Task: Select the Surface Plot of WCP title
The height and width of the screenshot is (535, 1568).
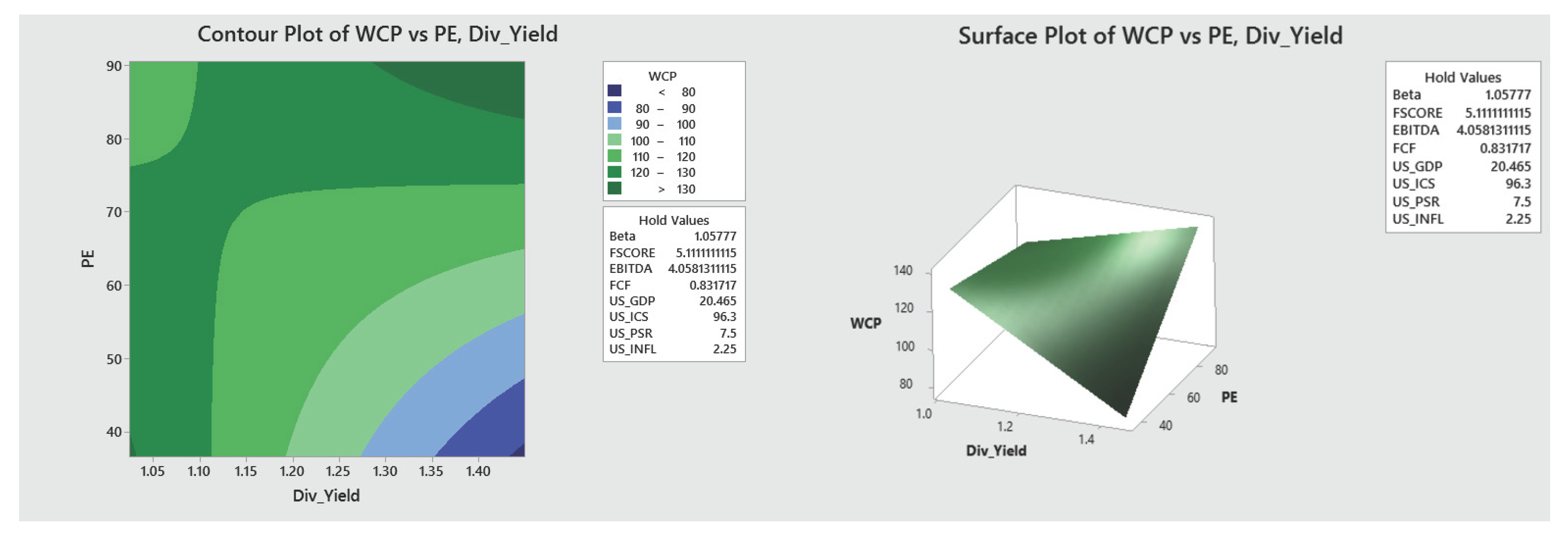Action: click(x=1150, y=36)
